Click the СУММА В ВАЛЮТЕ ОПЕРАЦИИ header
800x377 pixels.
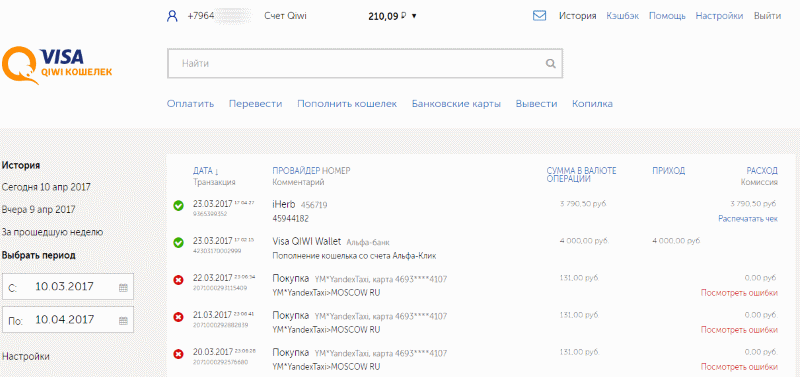pos(581,175)
